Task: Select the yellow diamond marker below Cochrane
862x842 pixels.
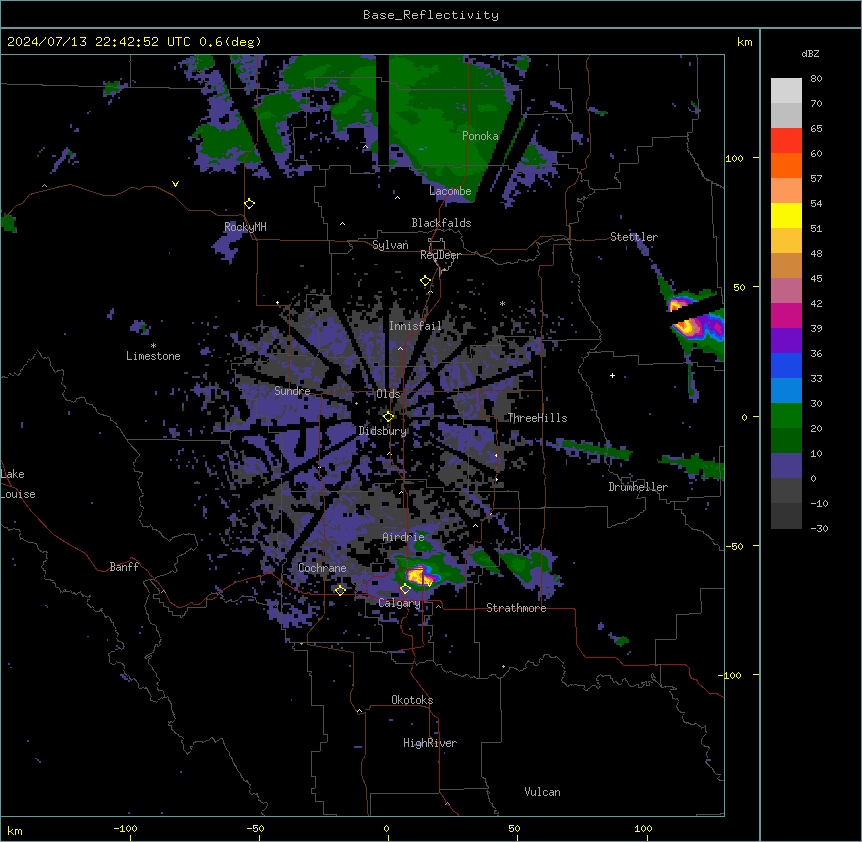Action: [x=340, y=590]
